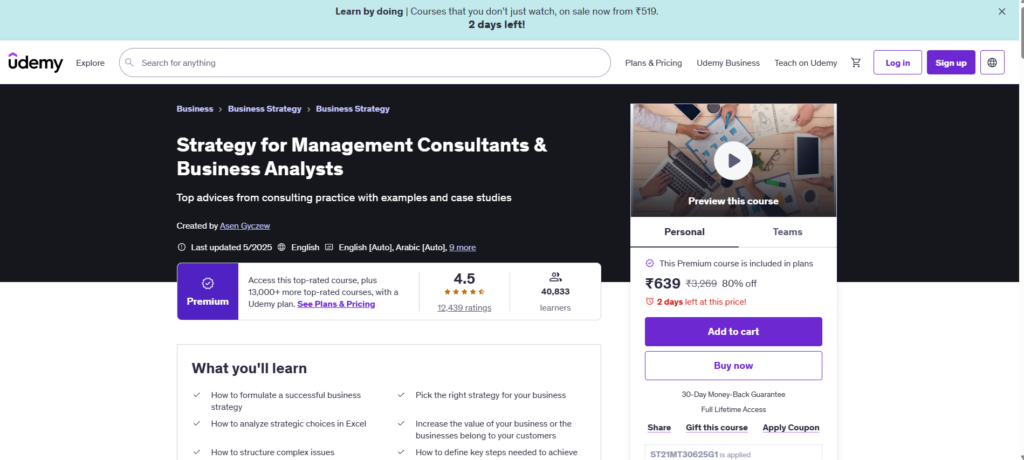The height and width of the screenshot is (460, 1024).
Task: Click the Buy now button
Action: 733,366
